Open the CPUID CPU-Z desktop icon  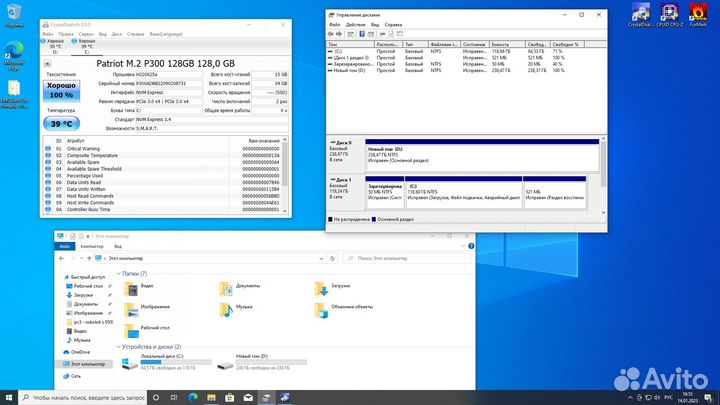[669, 14]
